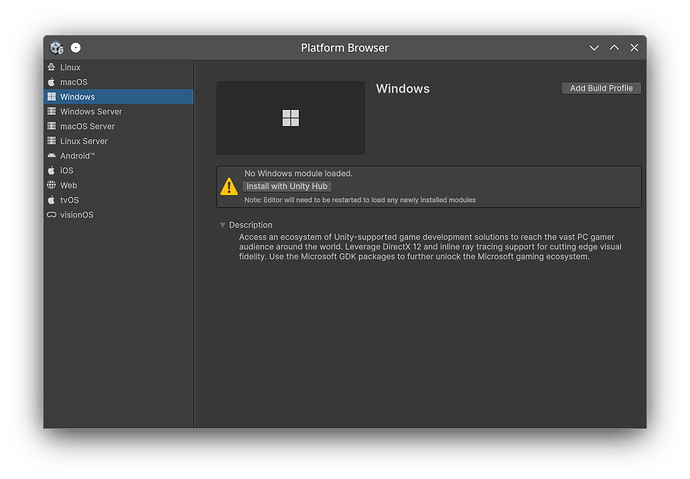Click the Windows logo preview thumbnail

(x=290, y=118)
